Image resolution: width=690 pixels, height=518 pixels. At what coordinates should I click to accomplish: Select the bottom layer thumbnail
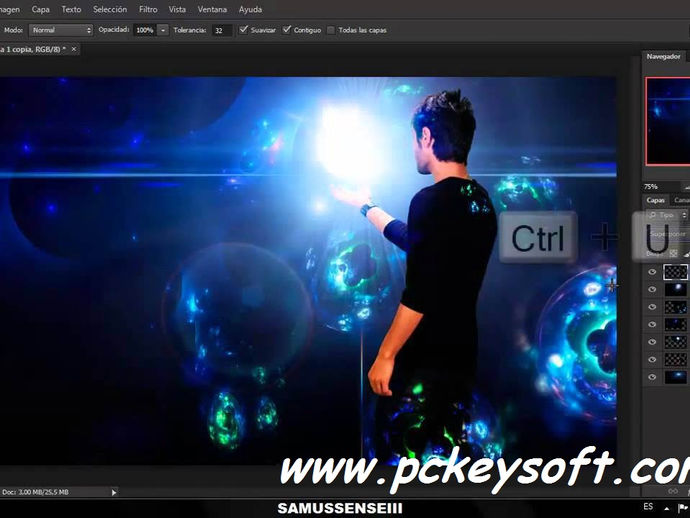[x=675, y=377]
